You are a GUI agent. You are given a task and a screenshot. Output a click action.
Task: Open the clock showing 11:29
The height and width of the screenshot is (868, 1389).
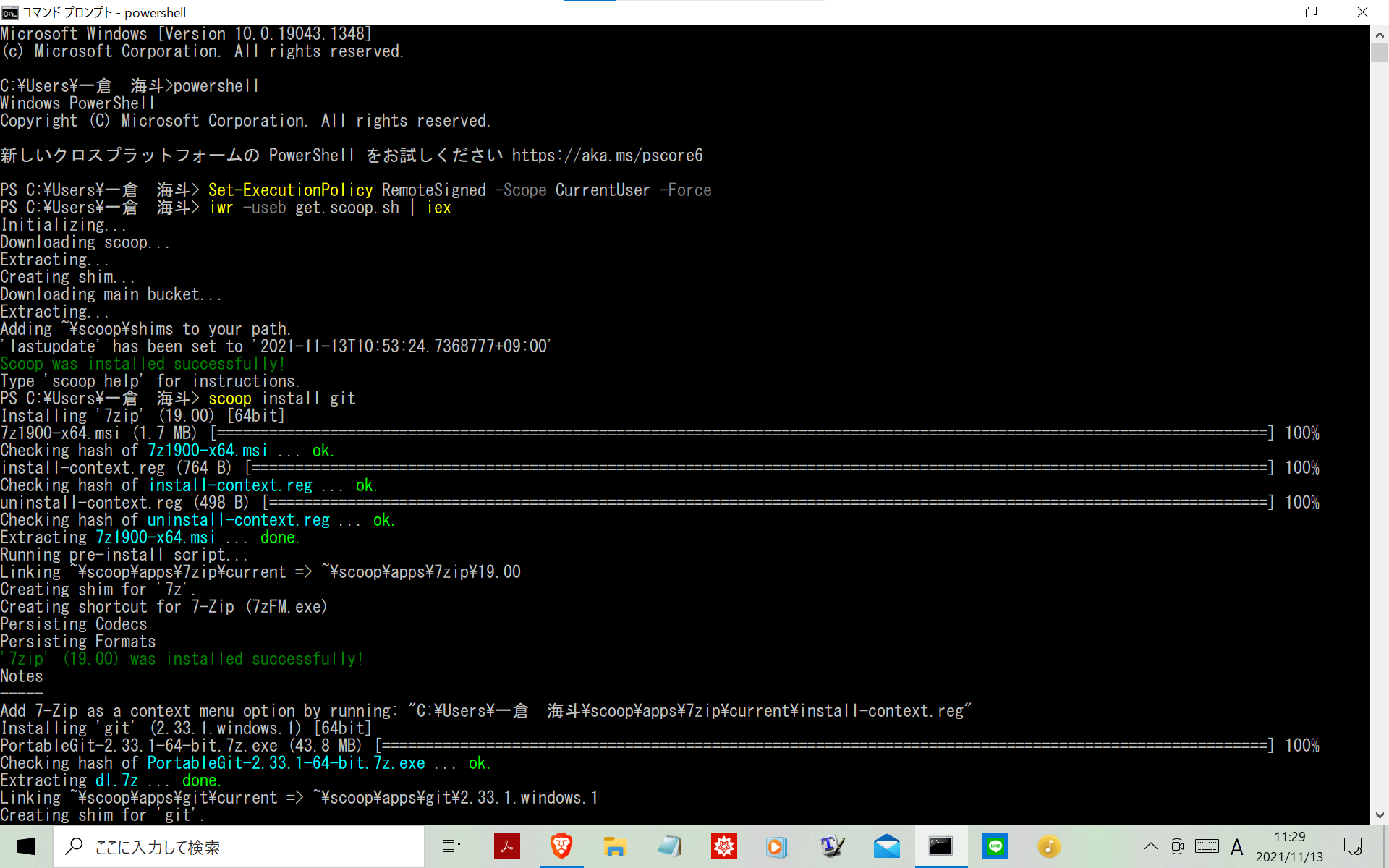pos(1289,846)
